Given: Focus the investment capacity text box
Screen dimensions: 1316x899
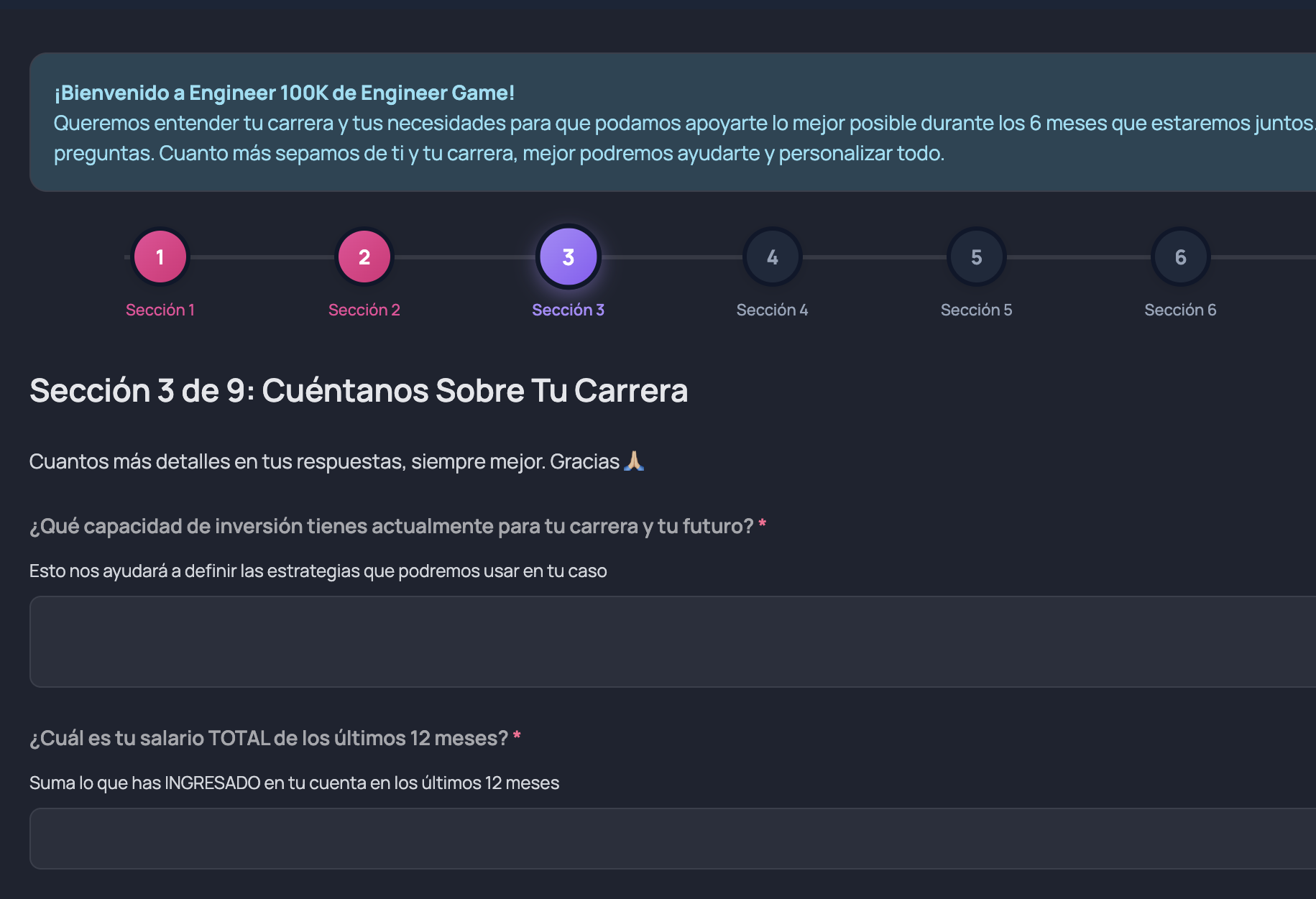Looking at the screenshot, I should tap(672, 641).
